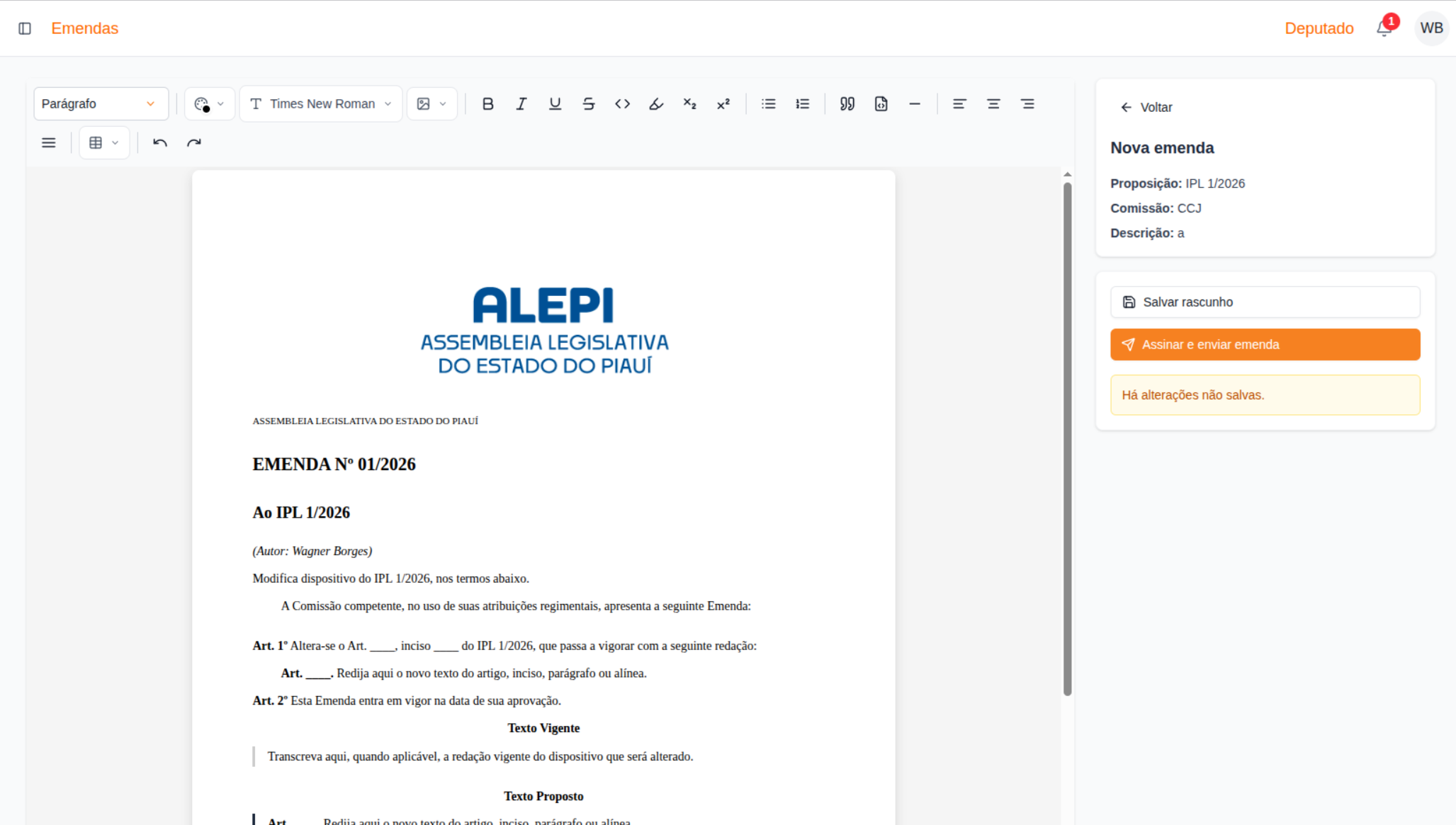Undo the last change
Image resolution: width=1456 pixels, height=825 pixels.
click(160, 143)
